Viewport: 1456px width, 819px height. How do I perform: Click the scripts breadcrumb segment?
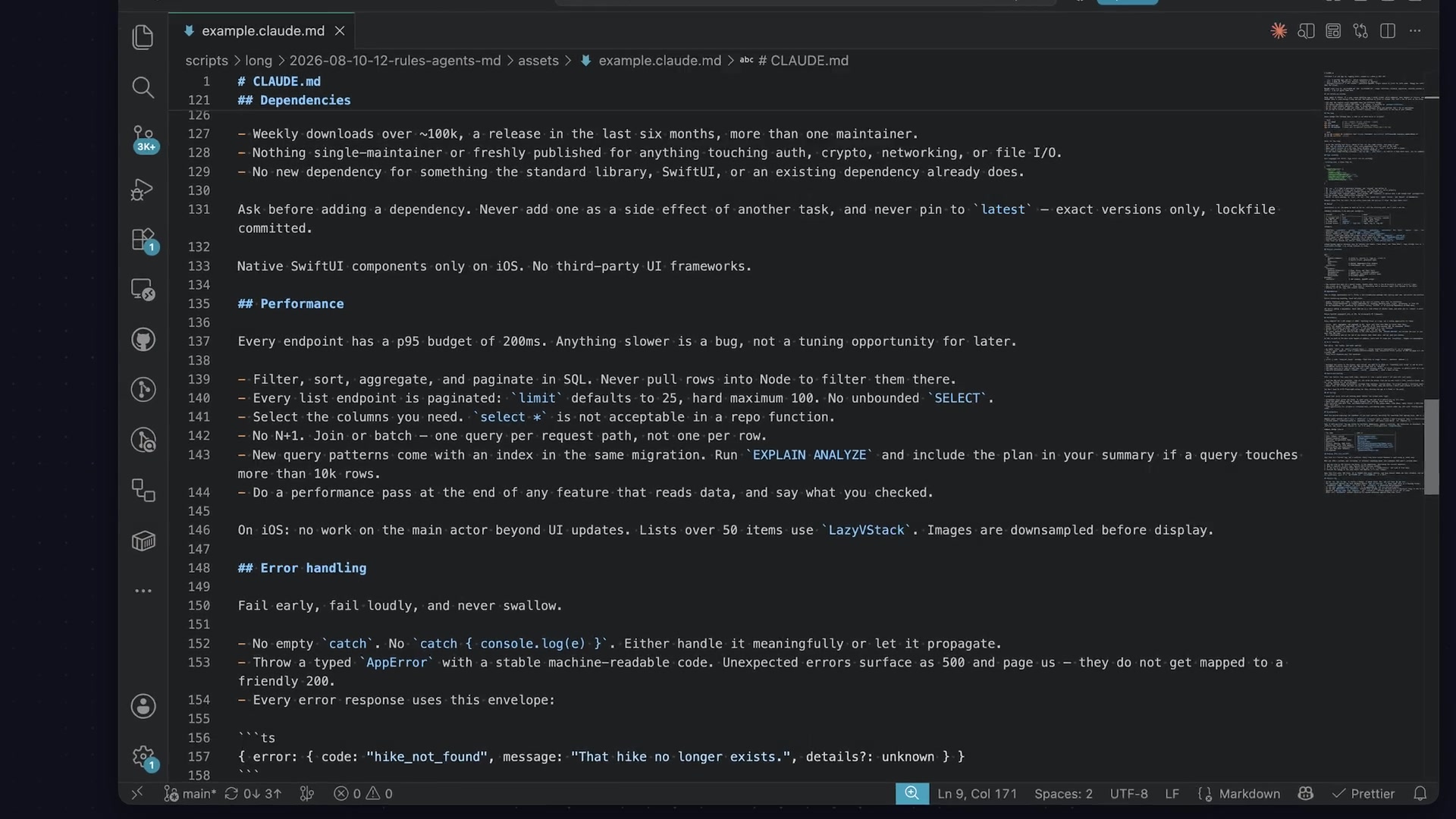point(206,61)
